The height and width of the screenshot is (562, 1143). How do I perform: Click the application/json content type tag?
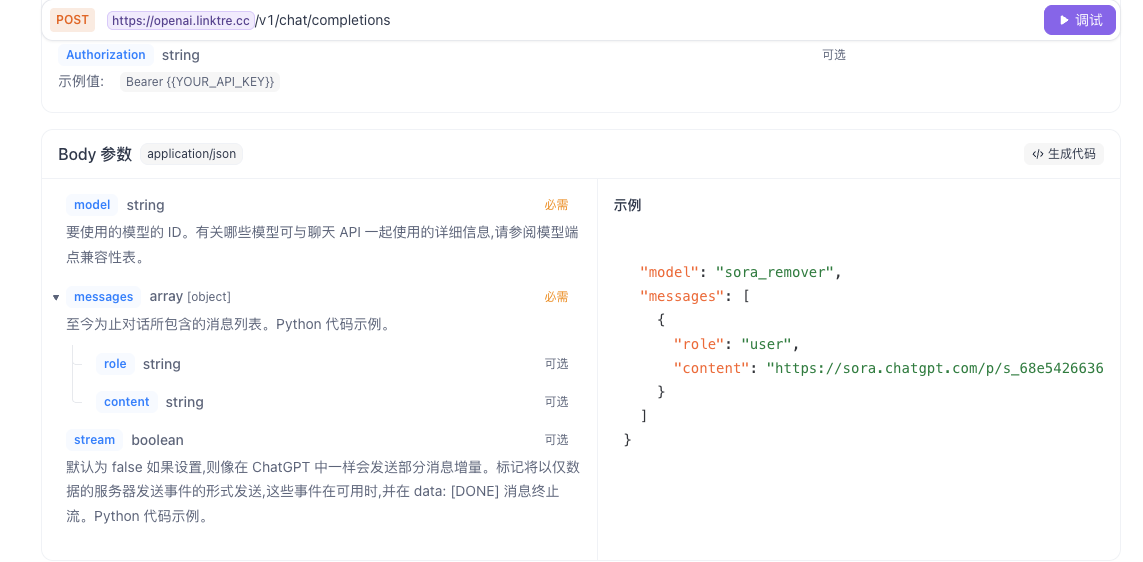[191, 154]
